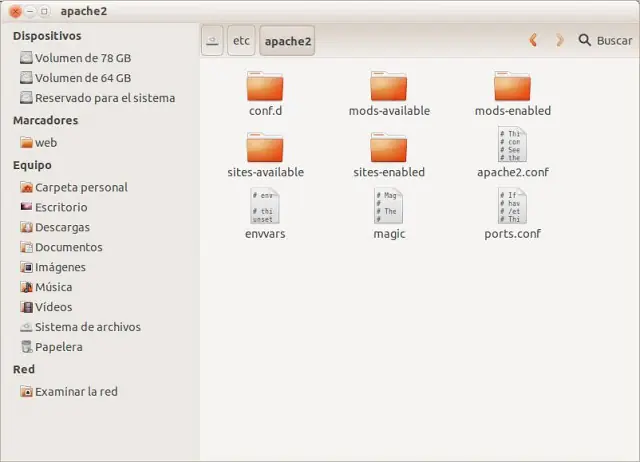Open Volumen de 78 GB label

[x=83, y=58]
